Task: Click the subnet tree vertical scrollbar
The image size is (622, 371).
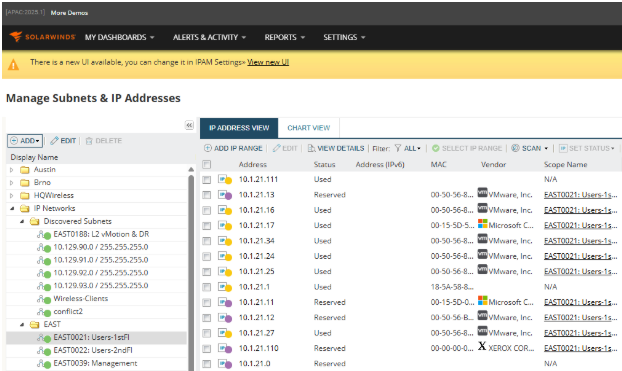Action: [191, 270]
